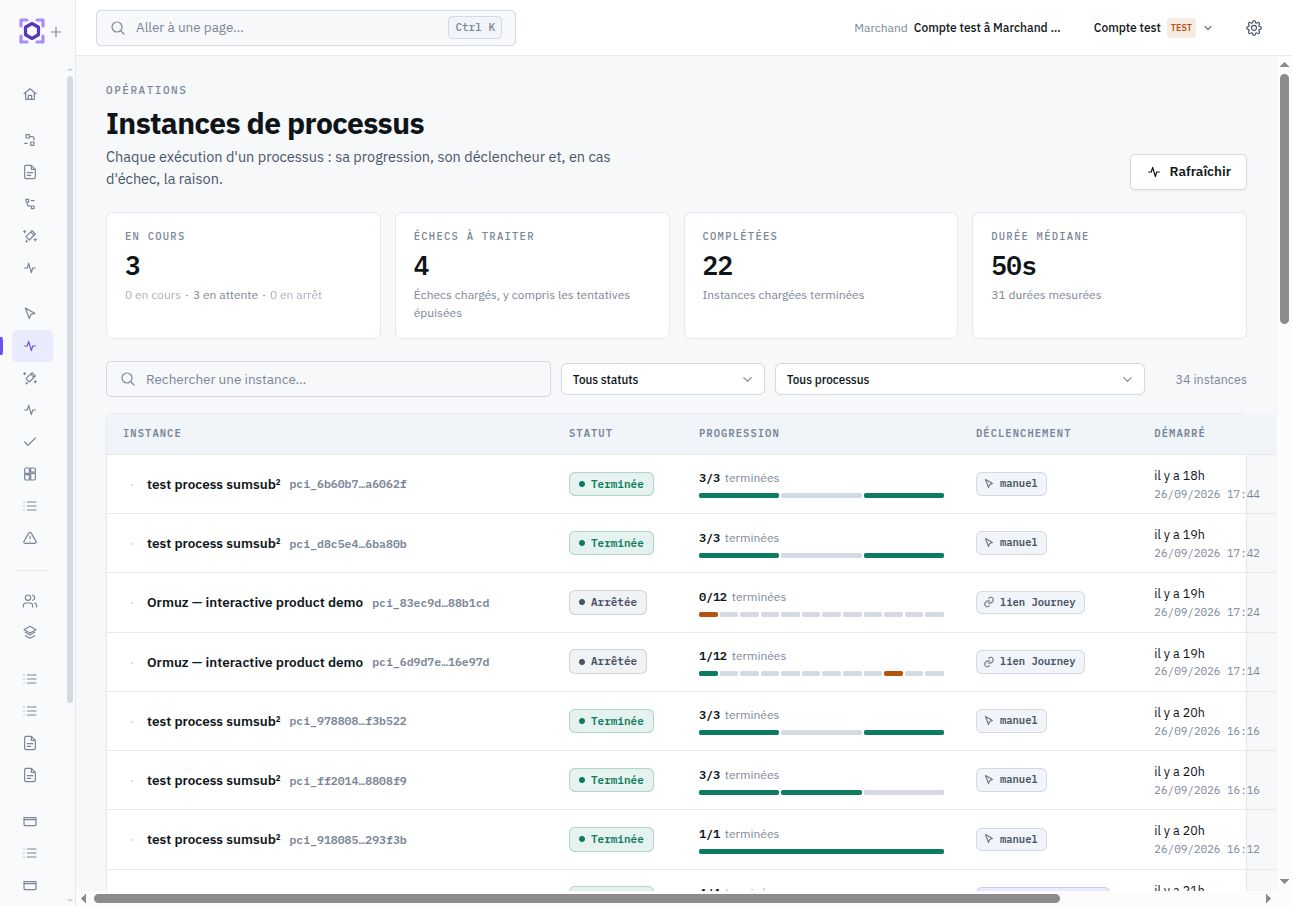Focus the 'Aller à une page' search box
This screenshot has width=1292, height=906.
(306, 28)
